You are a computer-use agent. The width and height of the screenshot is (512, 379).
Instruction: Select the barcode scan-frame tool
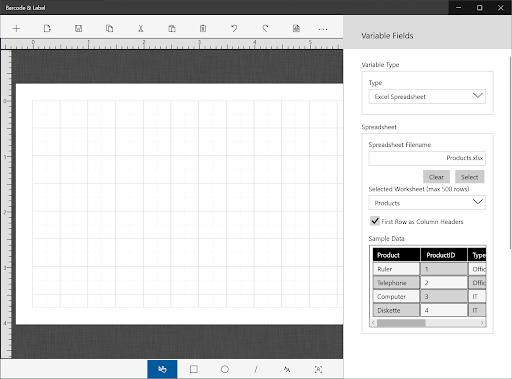pos(318,369)
